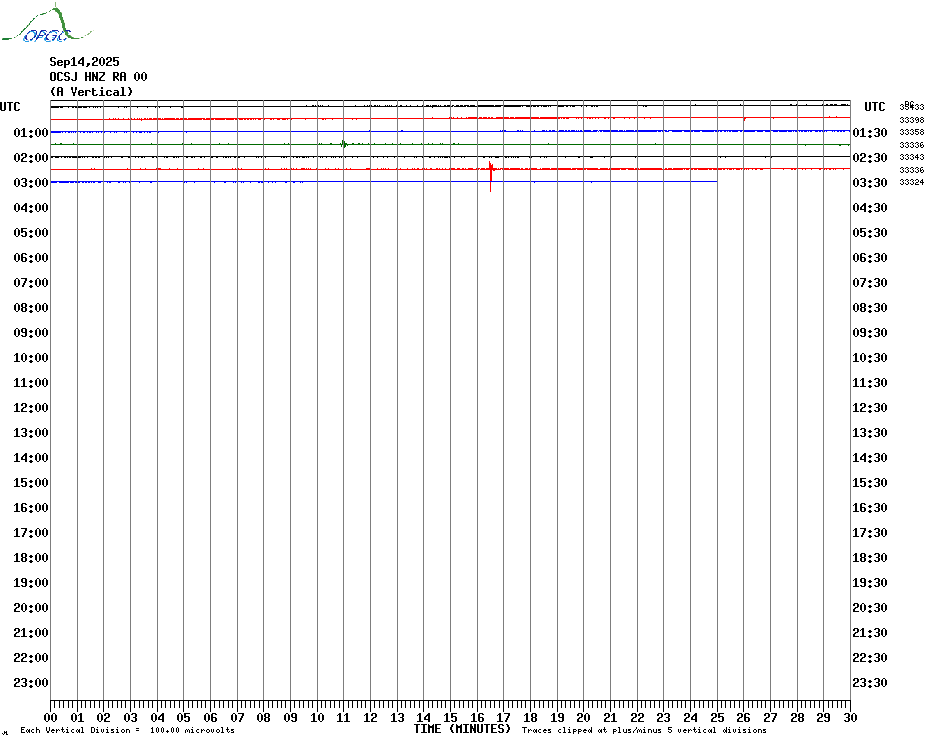The height and width of the screenshot is (744, 930).
Task: Click the Each Vertical Division microvolts note
Action: 127,730
